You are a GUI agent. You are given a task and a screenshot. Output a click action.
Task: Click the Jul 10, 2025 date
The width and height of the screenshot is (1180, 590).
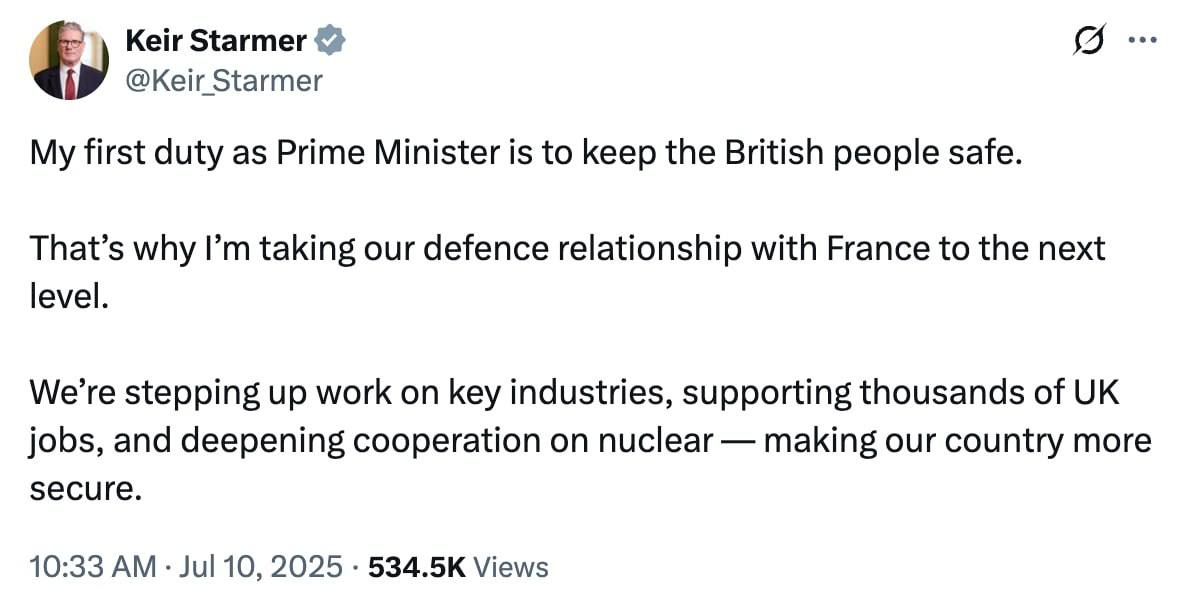pyautogui.click(x=265, y=567)
